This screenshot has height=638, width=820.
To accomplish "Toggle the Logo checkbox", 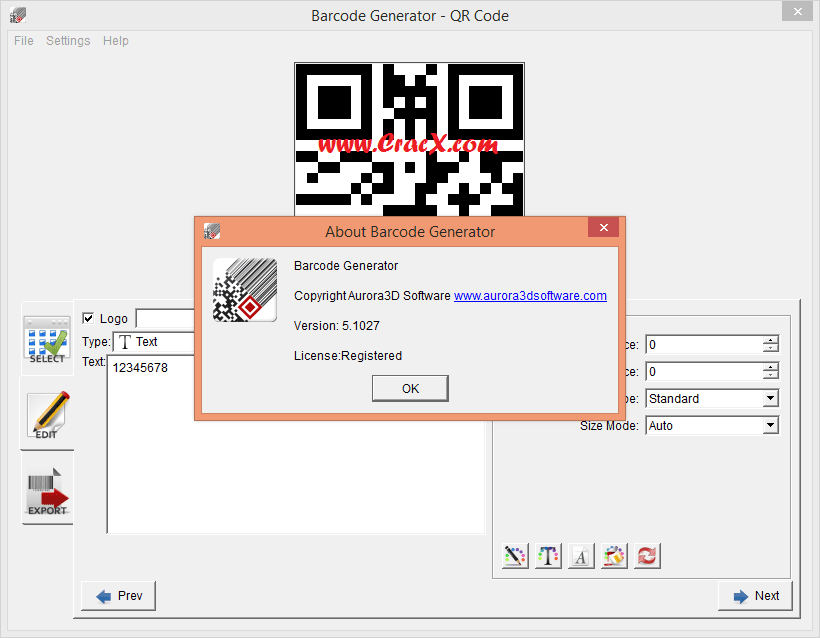I will click(x=88, y=318).
